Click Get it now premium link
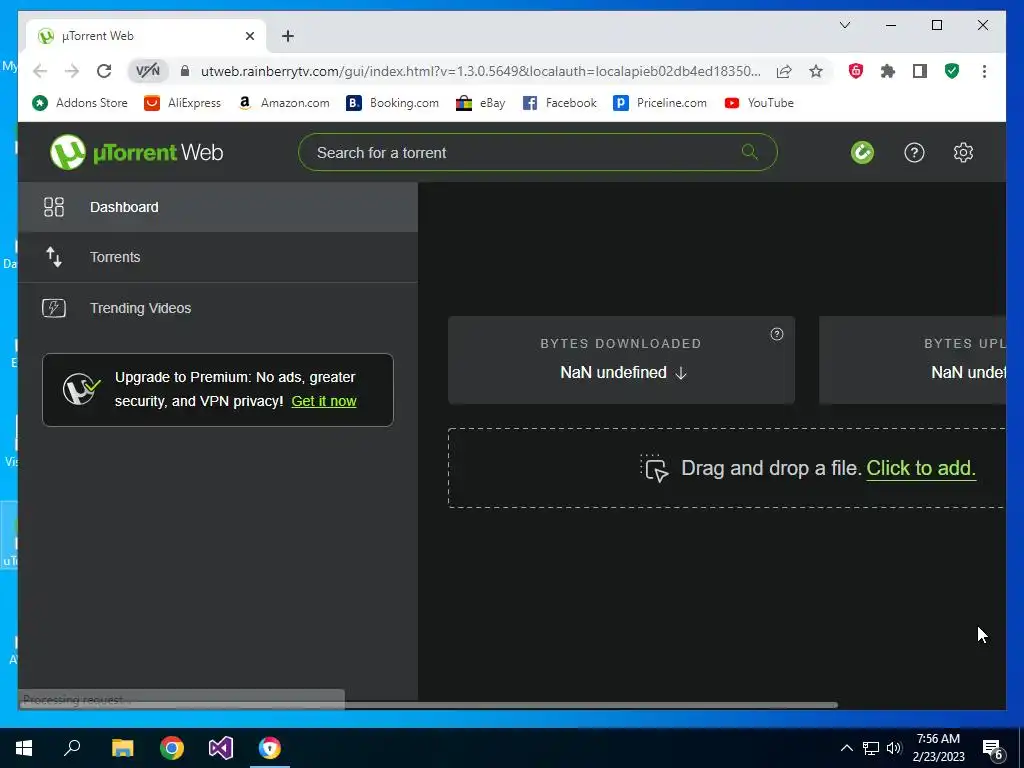Screen dimensions: 1024x768 click(324, 401)
